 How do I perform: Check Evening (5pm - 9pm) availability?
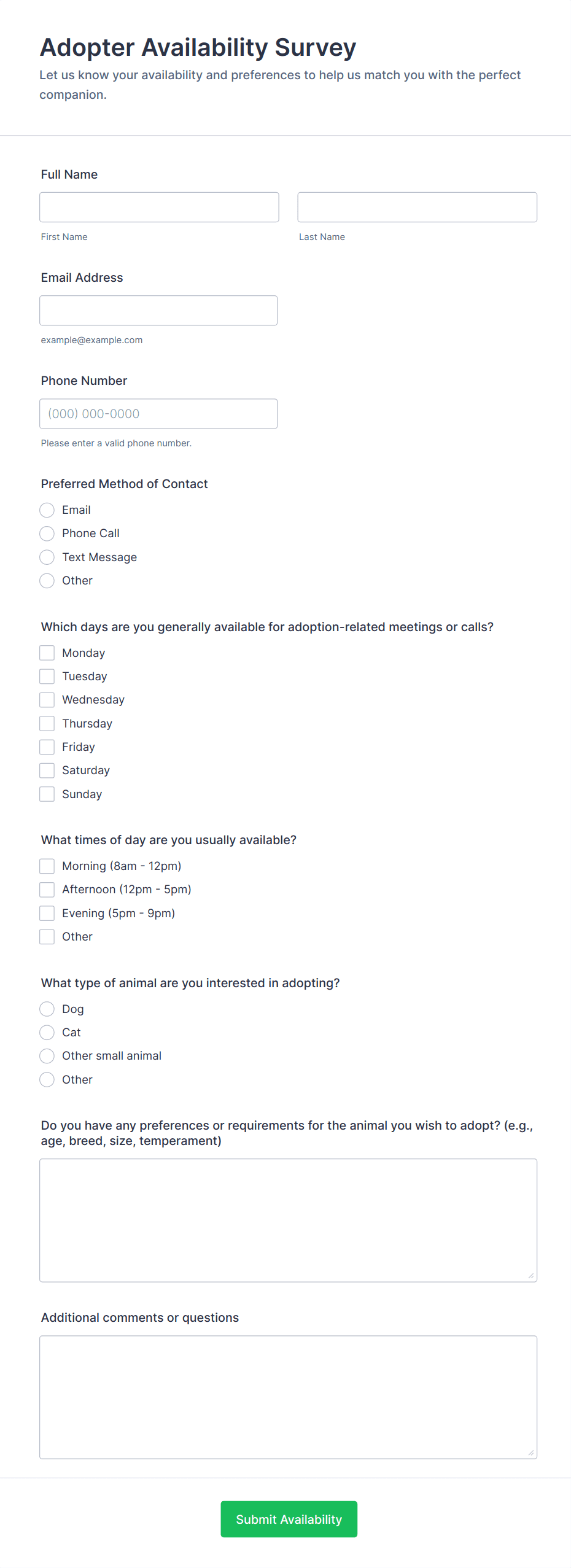click(x=47, y=913)
